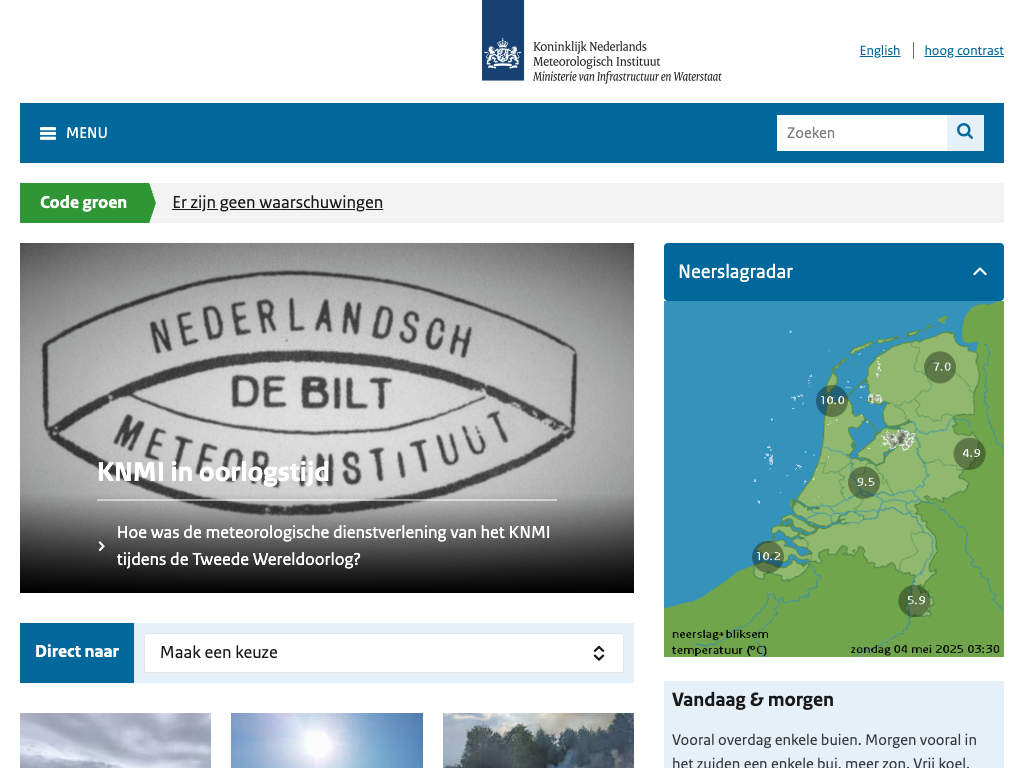Click the Code groen warning badge
Image resolution: width=1024 pixels, height=768 pixels.
click(x=84, y=203)
